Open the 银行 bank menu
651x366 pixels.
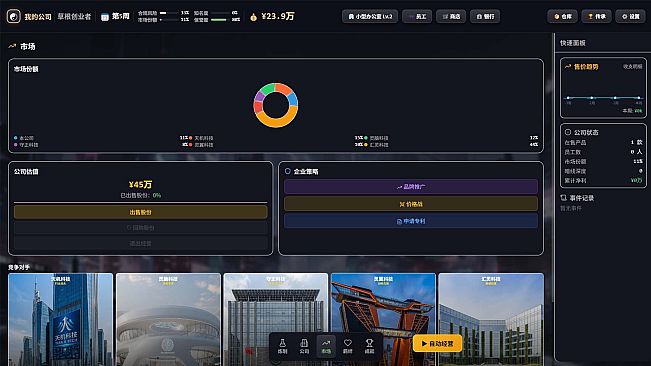[485, 17]
